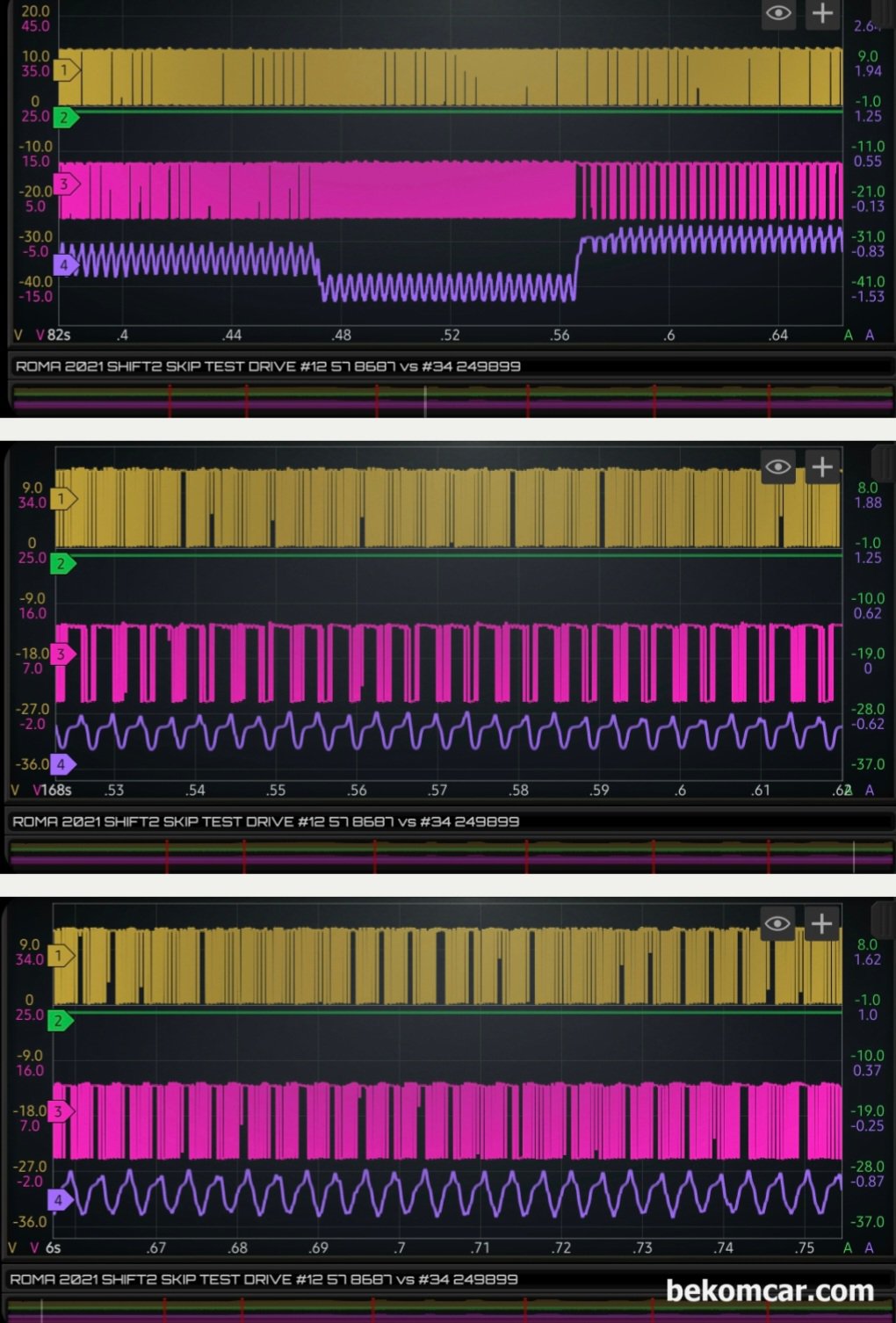
Task: Click 6s time label in bottom panel
Action: [x=54, y=1247]
